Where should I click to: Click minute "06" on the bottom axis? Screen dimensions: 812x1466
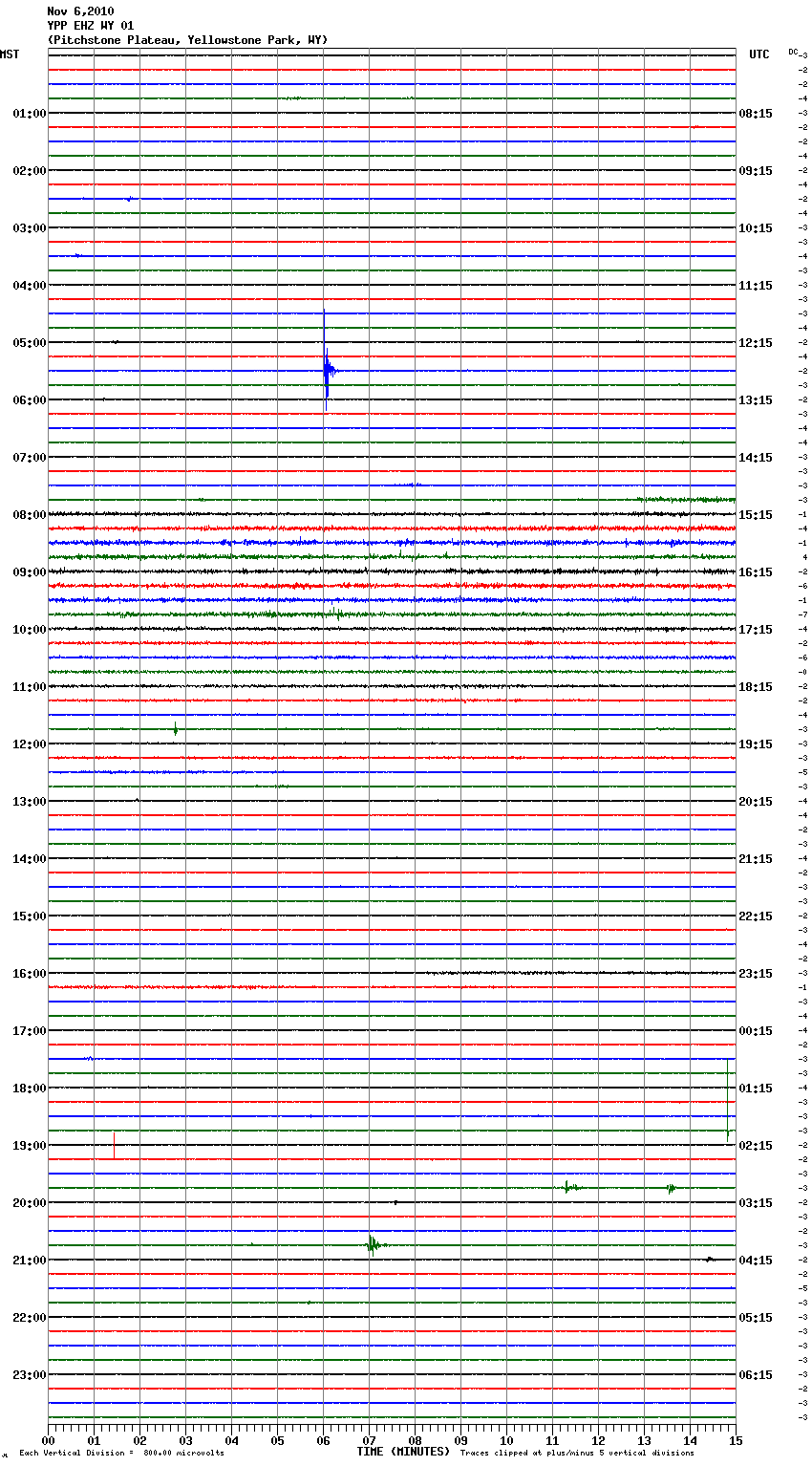pyautogui.click(x=323, y=1440)
